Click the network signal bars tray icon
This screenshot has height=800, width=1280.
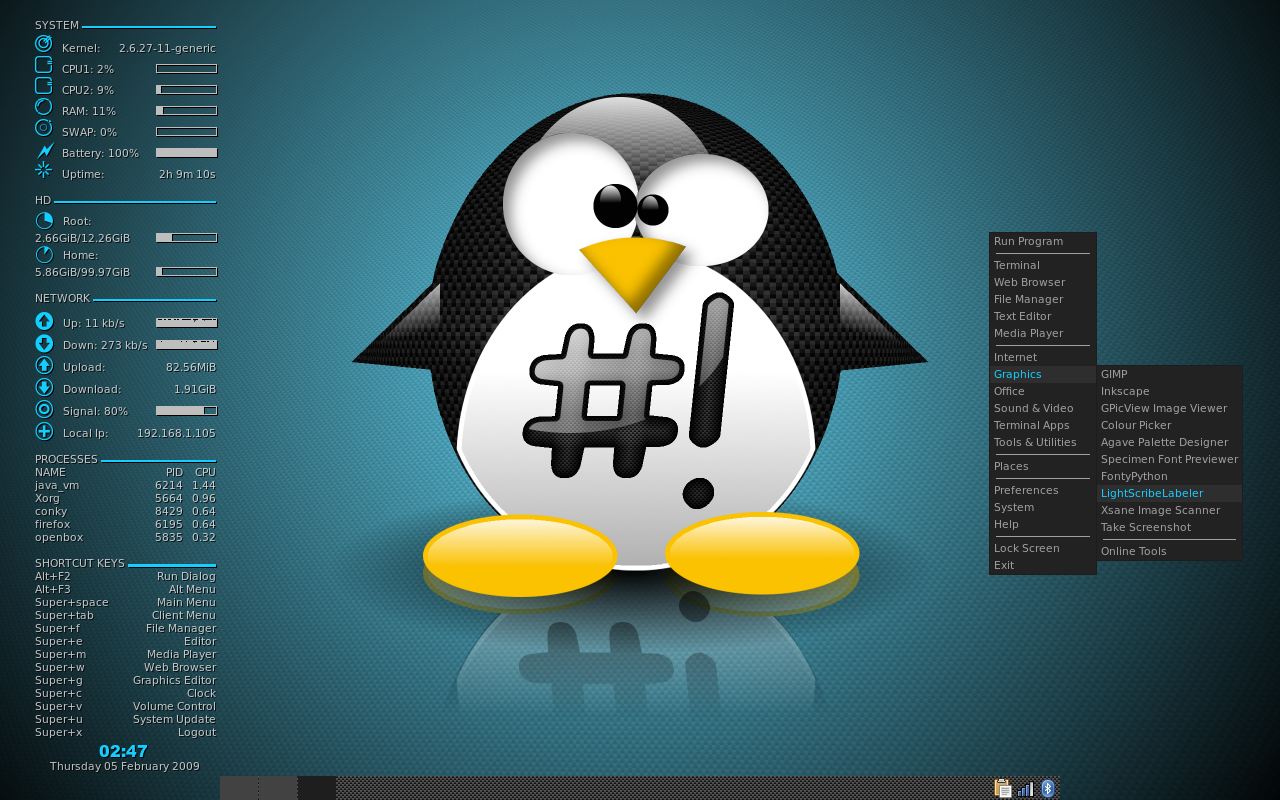[x=1026, y=789]
